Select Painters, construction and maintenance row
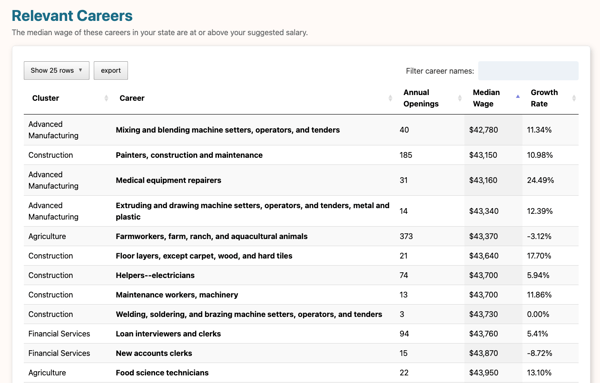This screenshot has height=383, width=600. click(x=301, y=155)
